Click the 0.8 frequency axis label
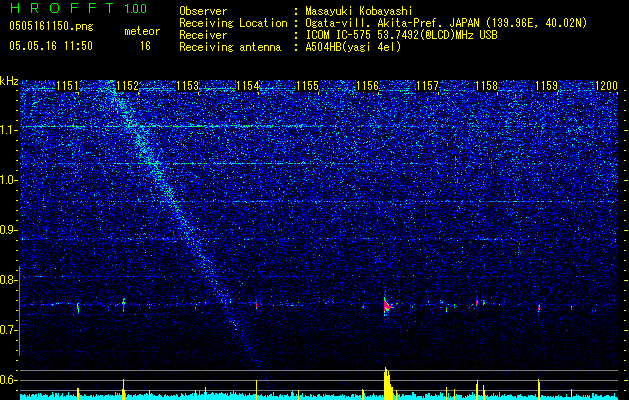 click(7, 280)
